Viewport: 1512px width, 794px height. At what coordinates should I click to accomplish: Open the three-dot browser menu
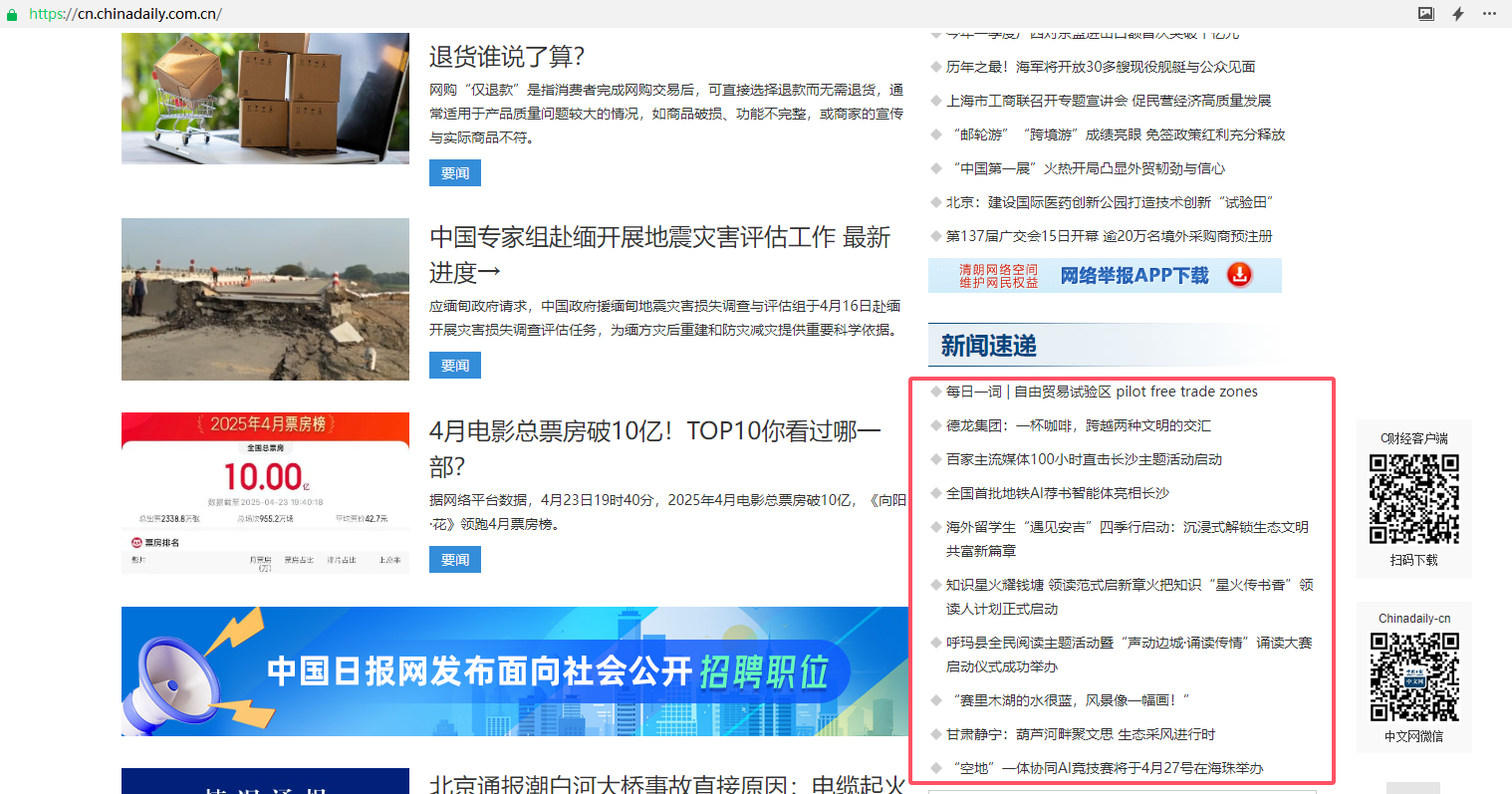(1490, 14)
